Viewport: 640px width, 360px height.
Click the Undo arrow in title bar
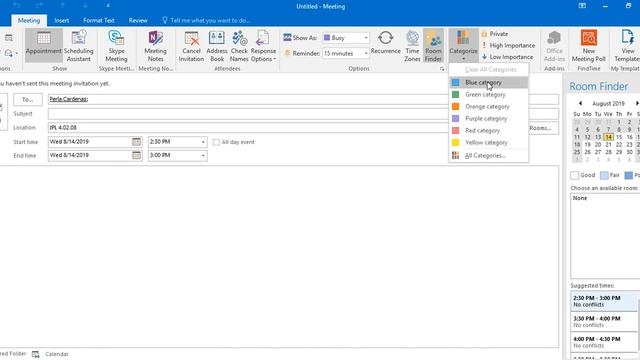17,6
